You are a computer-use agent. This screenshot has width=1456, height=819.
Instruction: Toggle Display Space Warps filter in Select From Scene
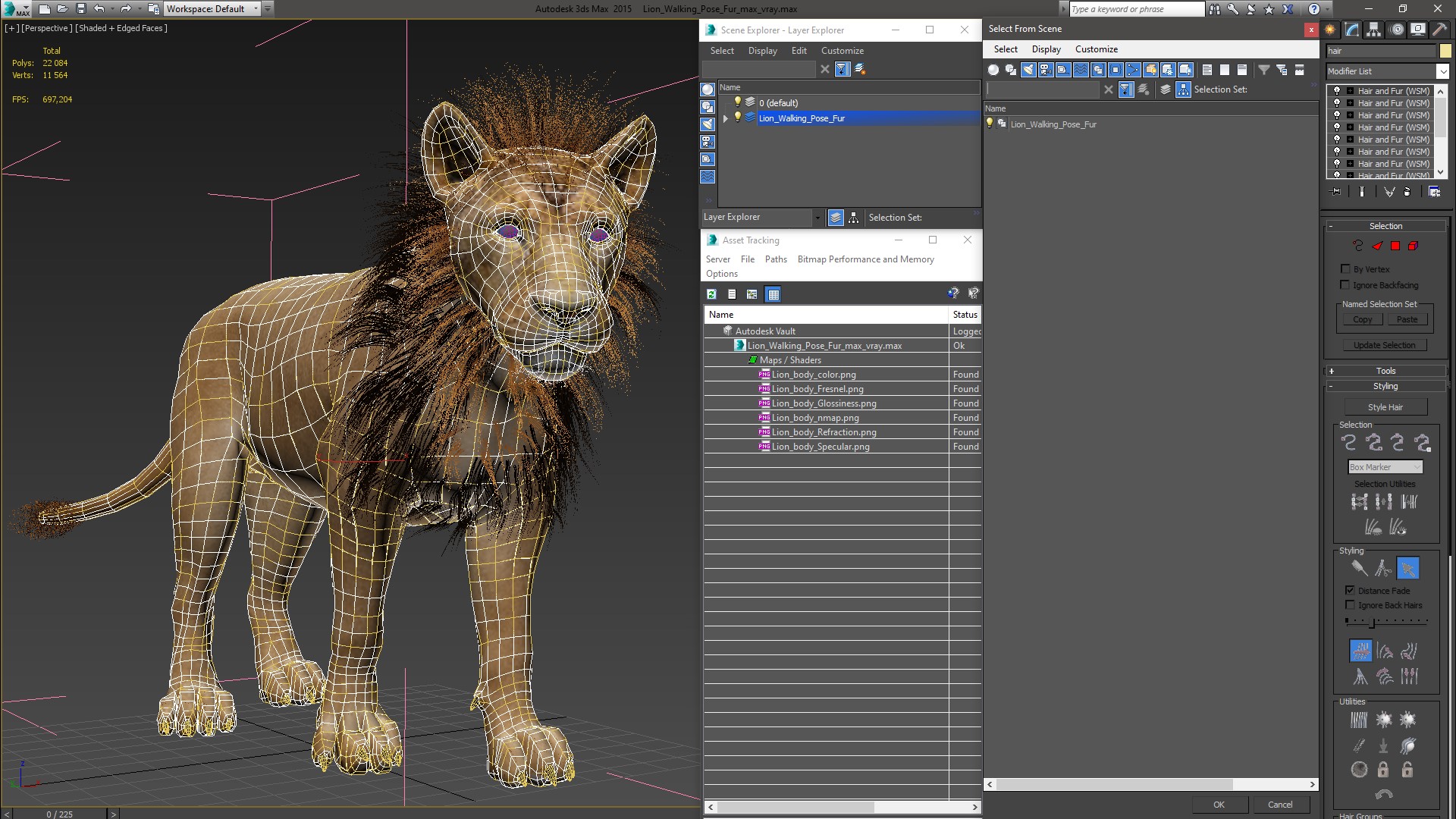tap(1081, 70)
